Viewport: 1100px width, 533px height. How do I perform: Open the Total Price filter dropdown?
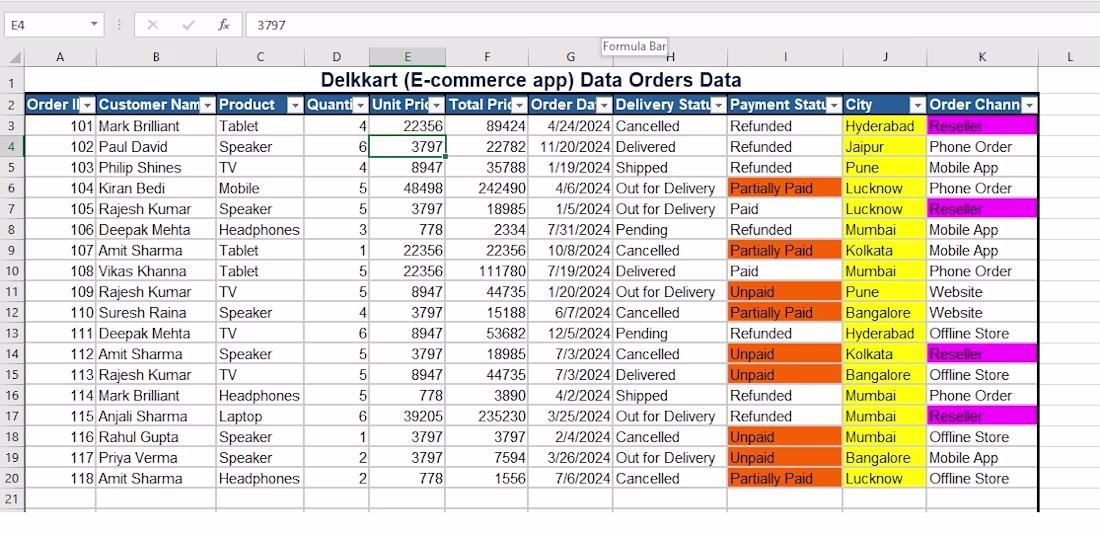coord(519,106)
